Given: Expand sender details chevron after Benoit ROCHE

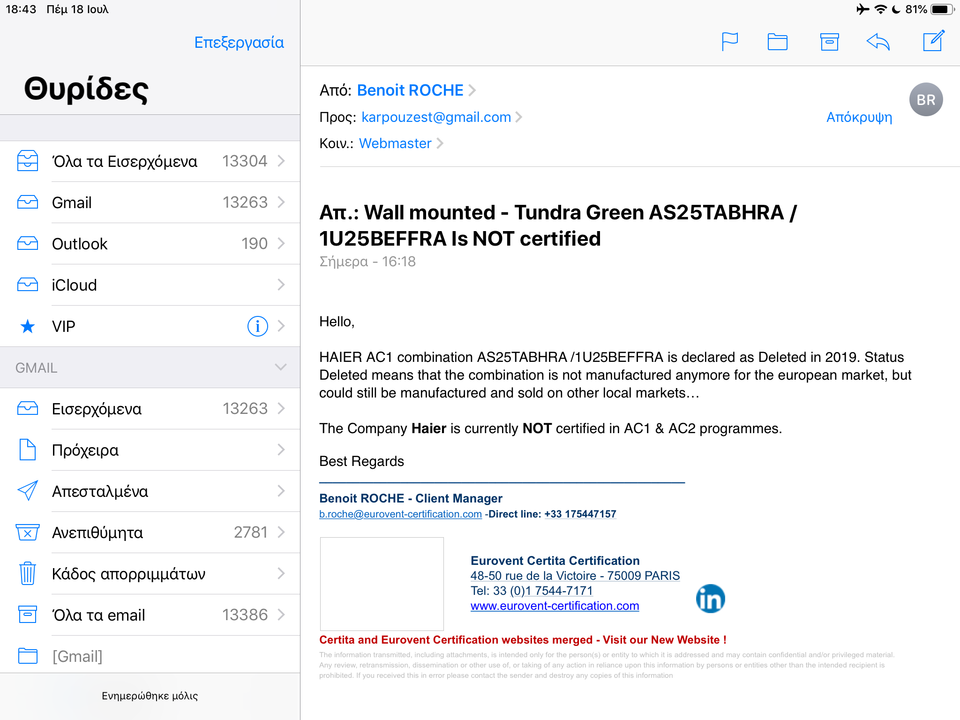Looking at the screenshot, I should tap(472, 91).
